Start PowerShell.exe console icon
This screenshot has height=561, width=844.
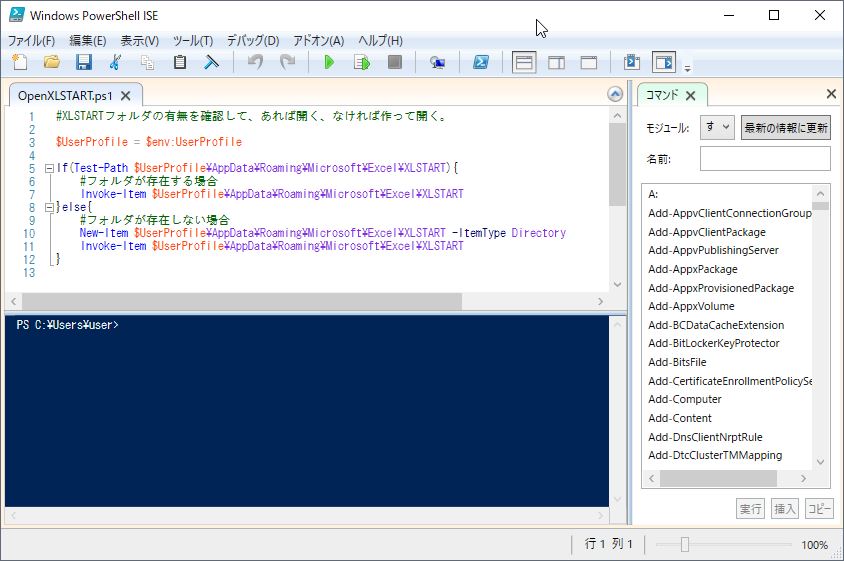click(x=481, y=62)
